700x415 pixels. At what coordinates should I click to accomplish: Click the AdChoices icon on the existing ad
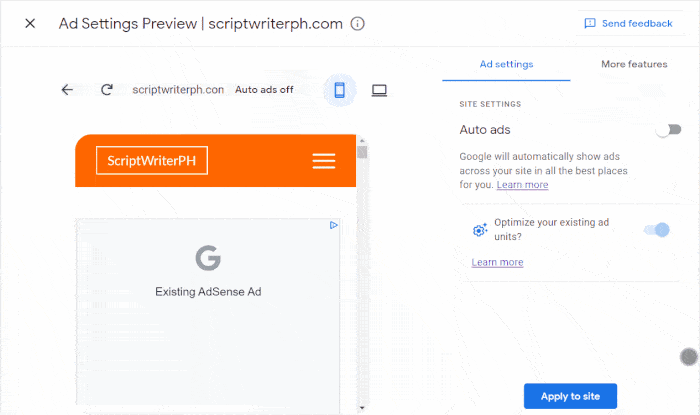click(x=333, y=225)
